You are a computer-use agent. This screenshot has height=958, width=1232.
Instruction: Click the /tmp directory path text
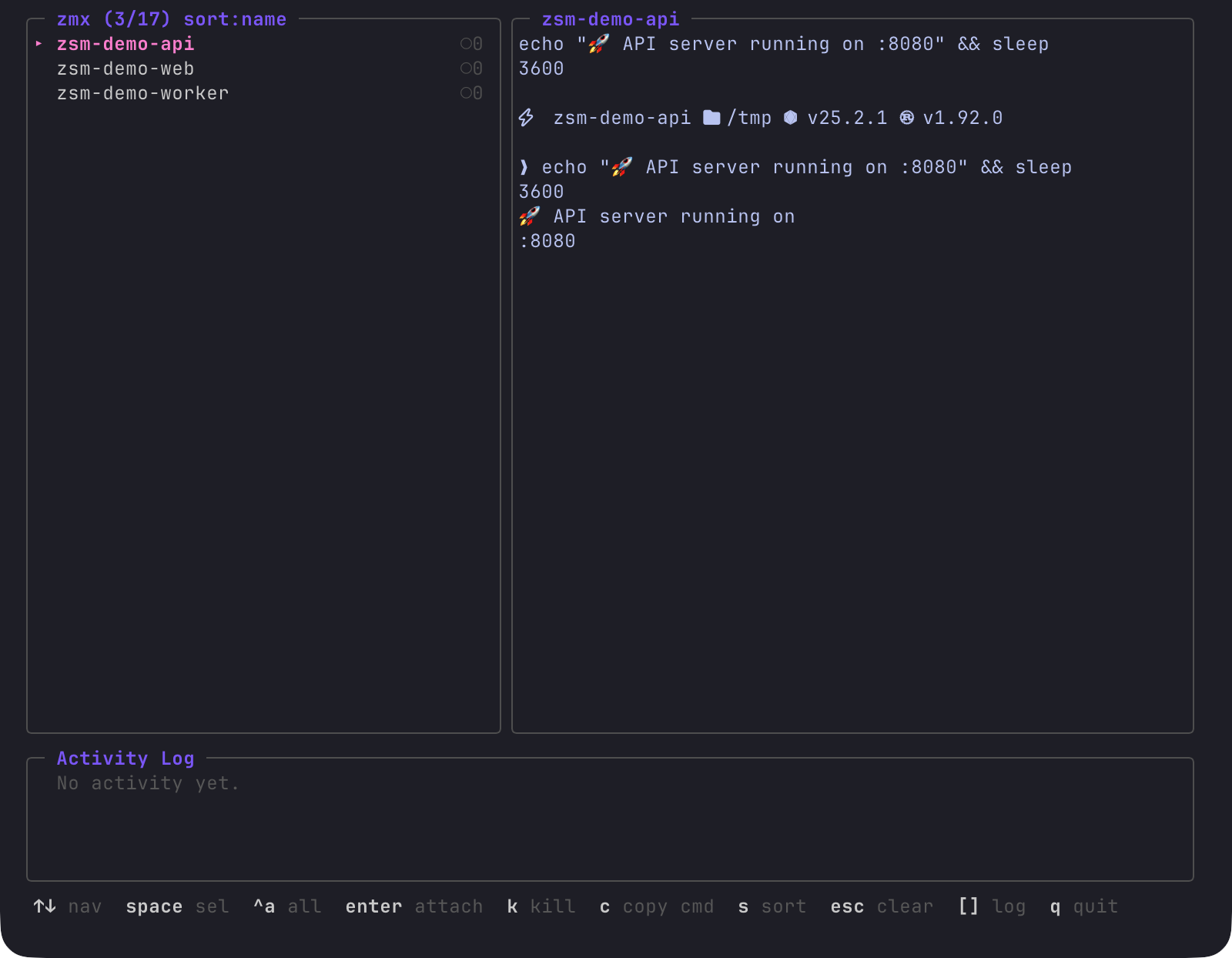(x=749, y=118)
